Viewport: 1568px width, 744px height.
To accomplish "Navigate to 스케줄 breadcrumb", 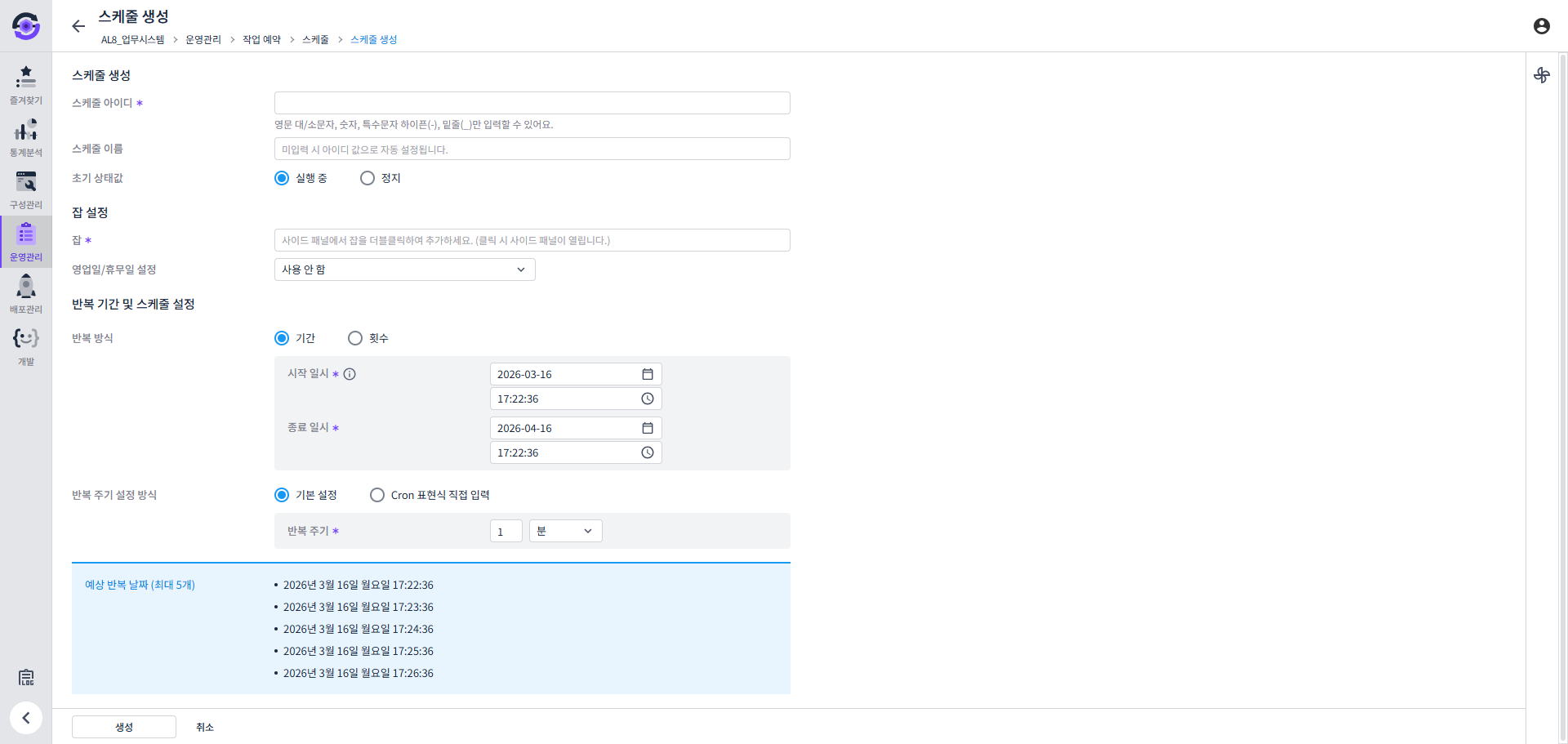I will 315,39.
